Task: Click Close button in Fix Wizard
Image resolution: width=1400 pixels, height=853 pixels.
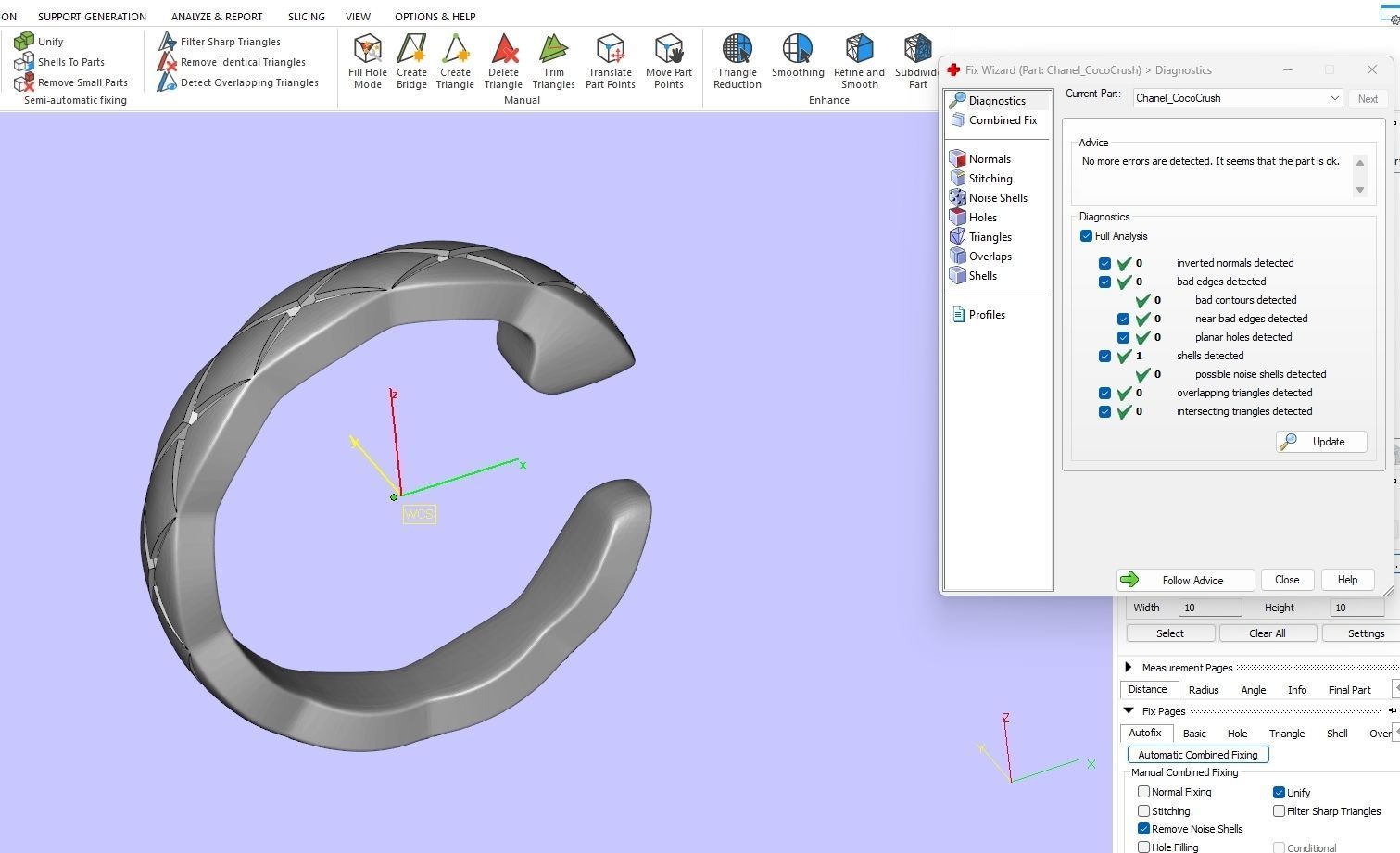Action: tap(1287, 580)
